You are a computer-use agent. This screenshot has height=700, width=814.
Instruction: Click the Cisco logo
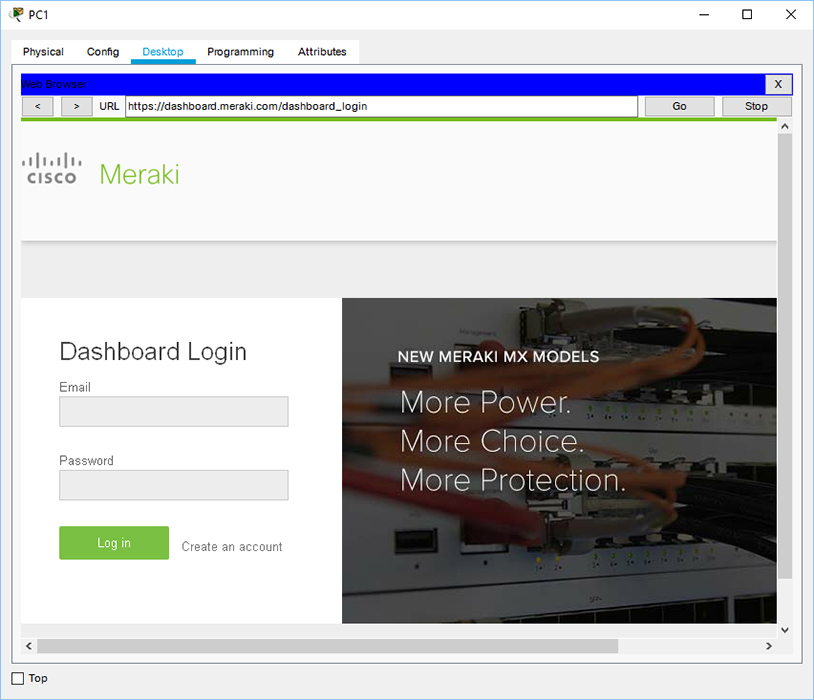(51, 169)
